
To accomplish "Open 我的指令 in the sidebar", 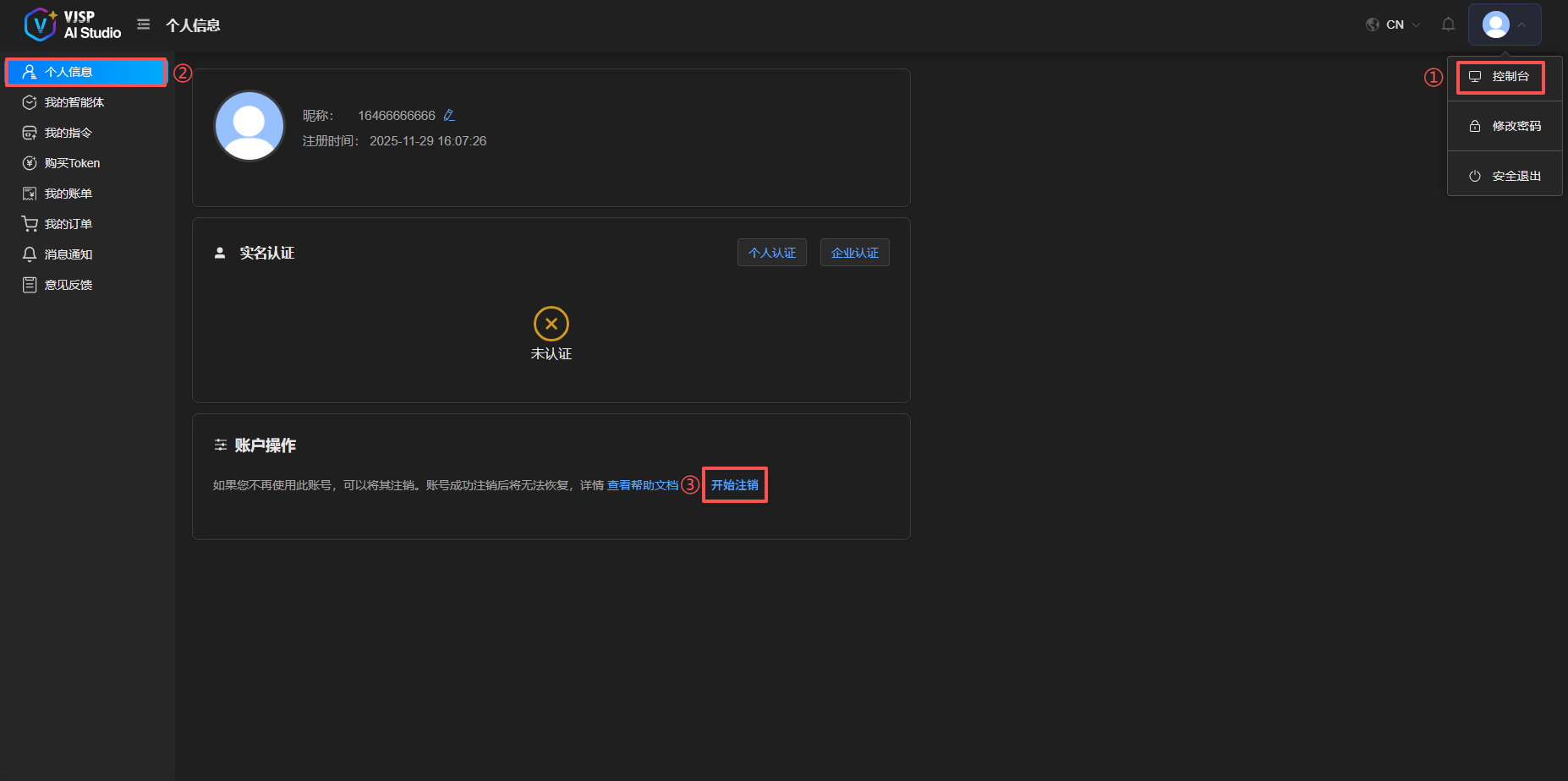I will coord(68,133).
